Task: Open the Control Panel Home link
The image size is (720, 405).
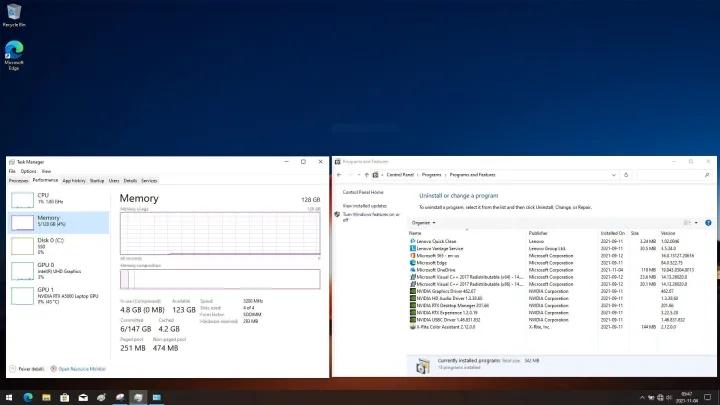Action: coord(363,192)
